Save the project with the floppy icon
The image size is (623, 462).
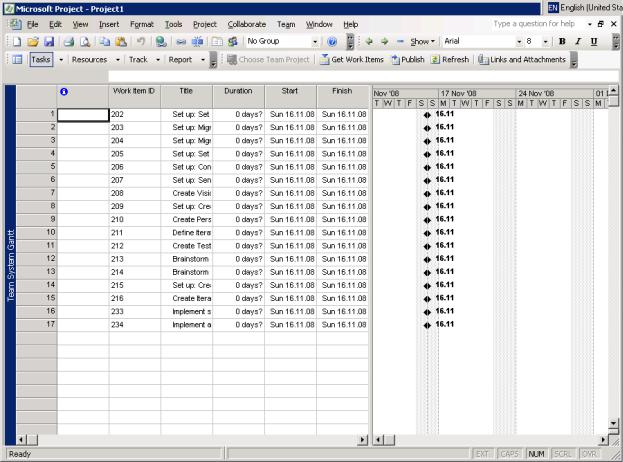[49, 41]
